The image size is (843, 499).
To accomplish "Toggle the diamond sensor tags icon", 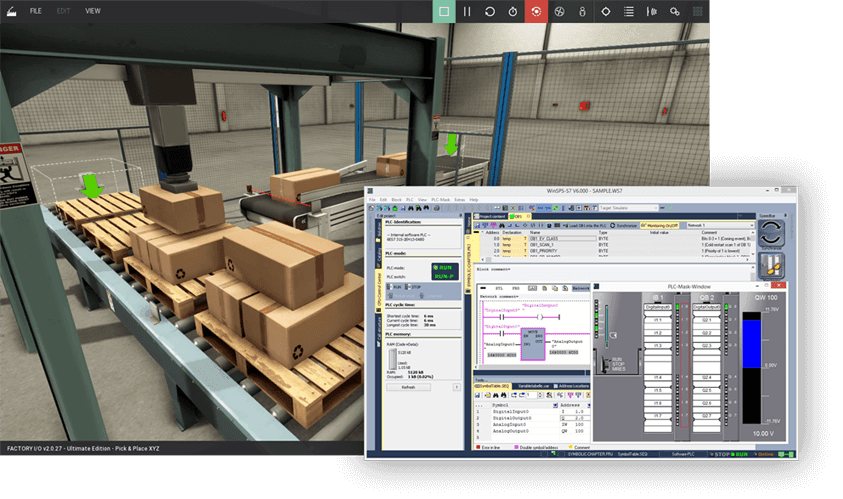I will coord(605,11).
